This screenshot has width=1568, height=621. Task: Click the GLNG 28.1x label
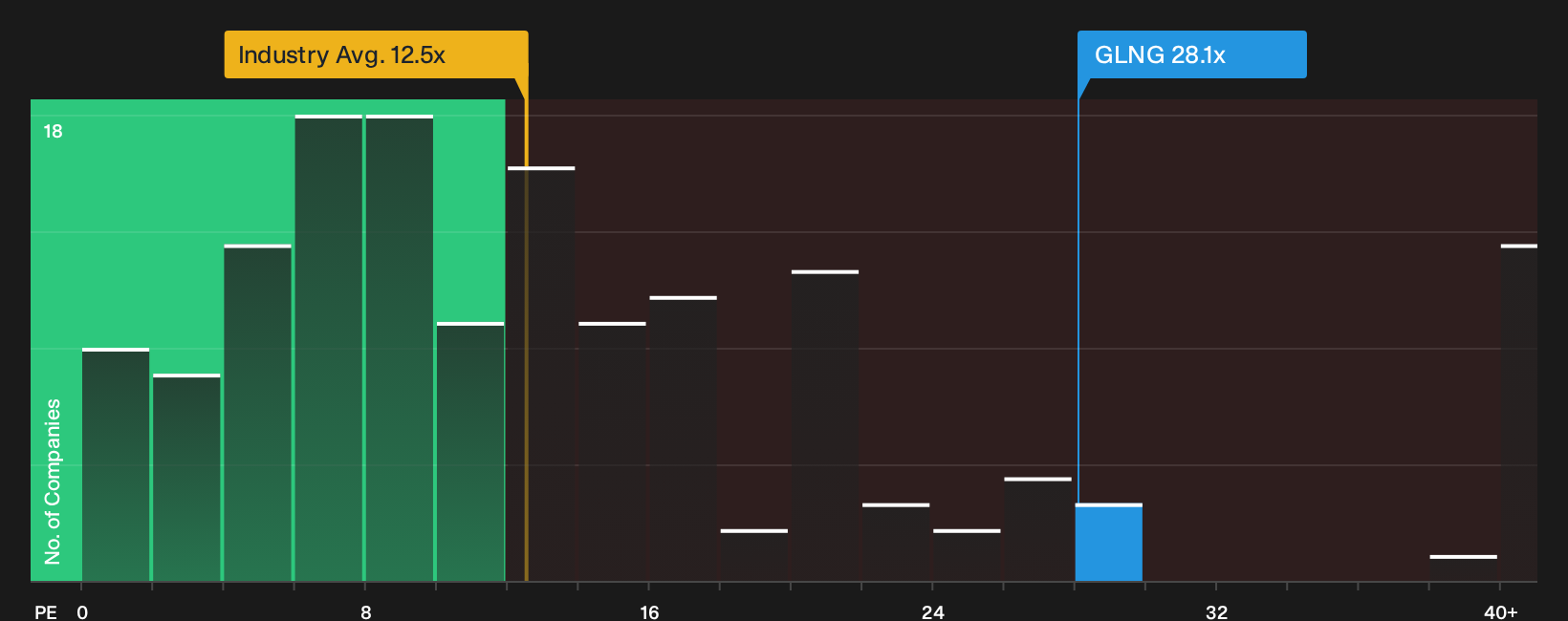pyautogui.click(x=1191, y=54)
